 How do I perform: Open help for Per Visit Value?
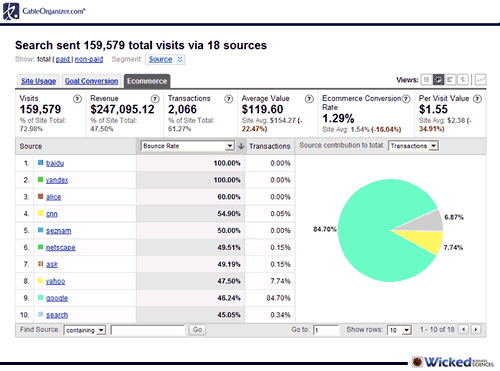tap(478, 99)
